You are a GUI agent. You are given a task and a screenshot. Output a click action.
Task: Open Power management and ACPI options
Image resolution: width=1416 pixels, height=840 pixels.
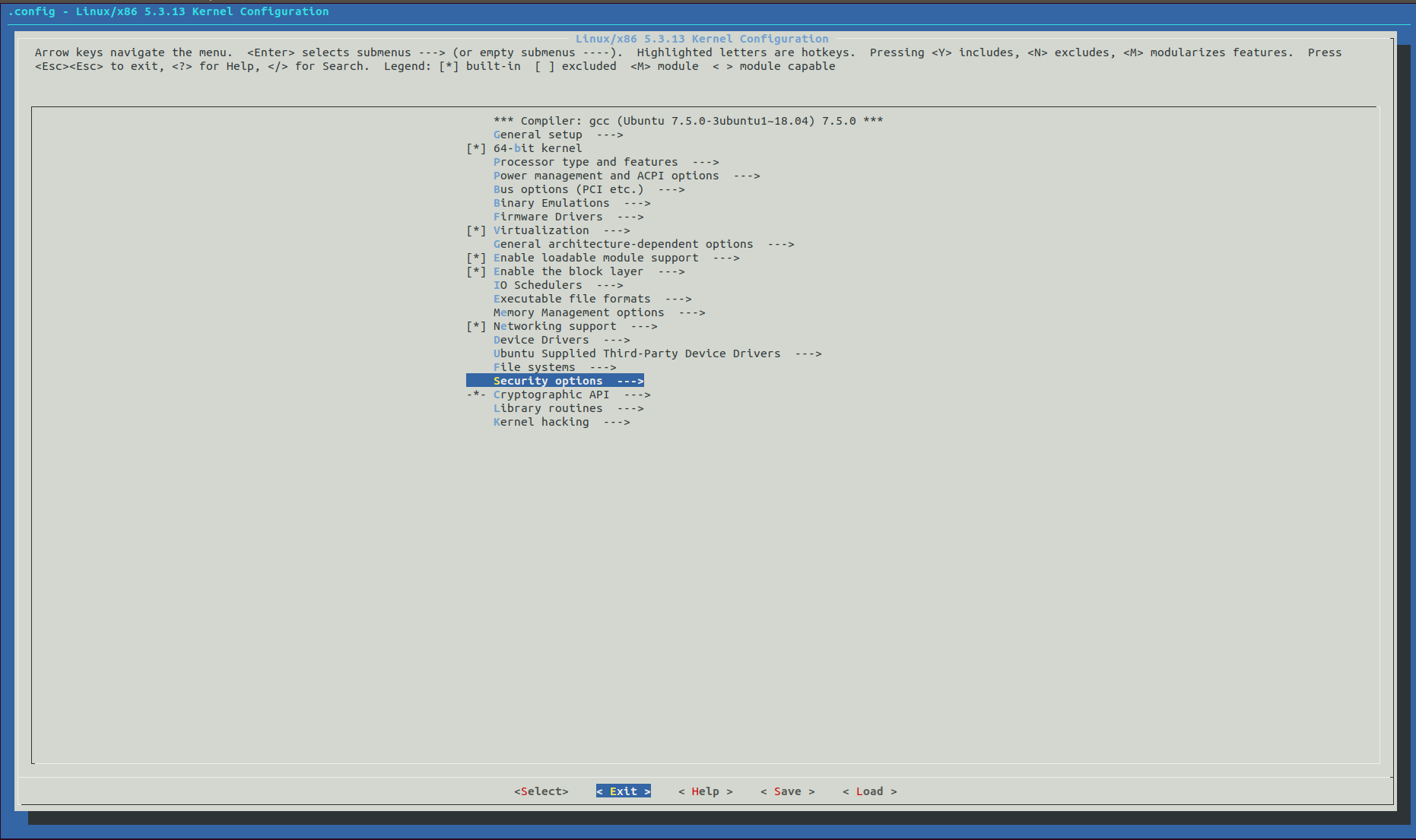(606, 176)
